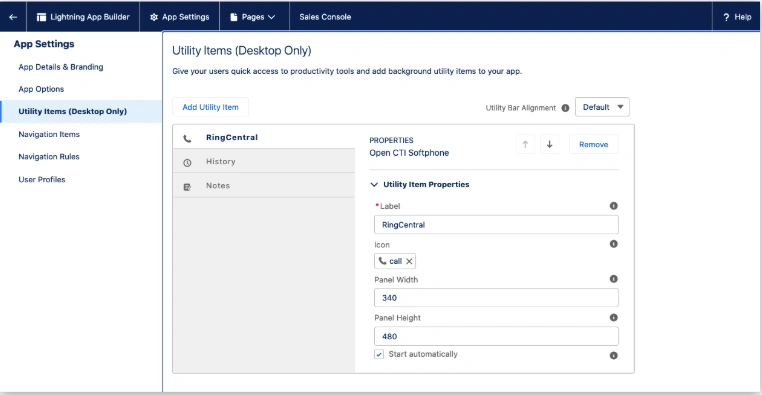Click the Notes icon

[x=187, y=187]
